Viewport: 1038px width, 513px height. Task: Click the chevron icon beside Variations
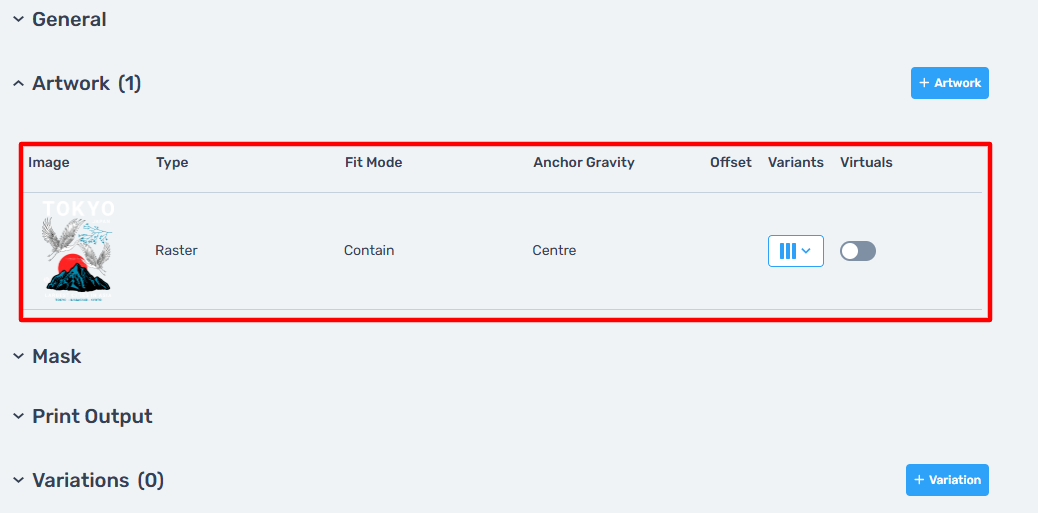point(18,480)
